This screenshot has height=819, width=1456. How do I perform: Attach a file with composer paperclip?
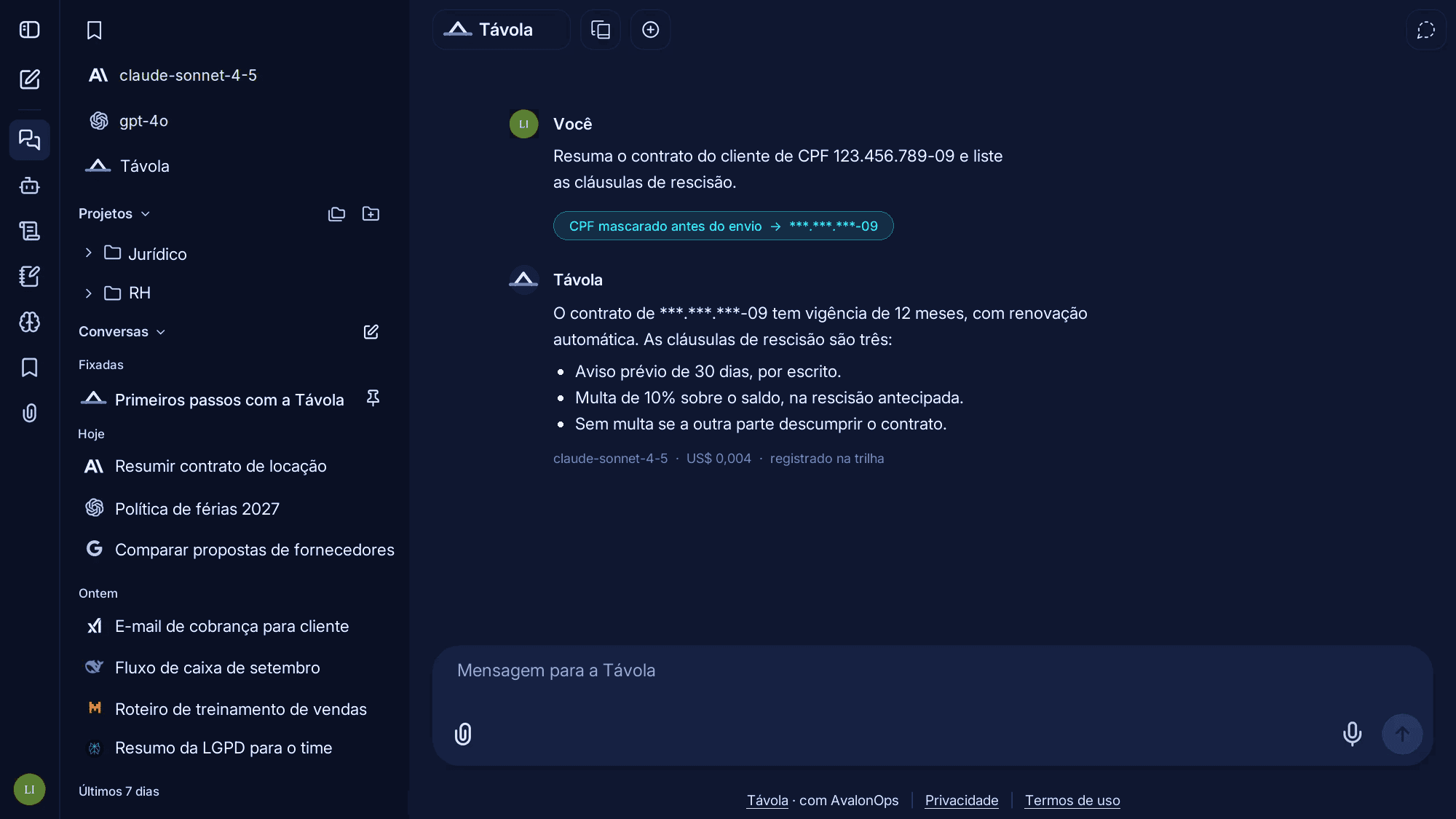coord(463,734)
